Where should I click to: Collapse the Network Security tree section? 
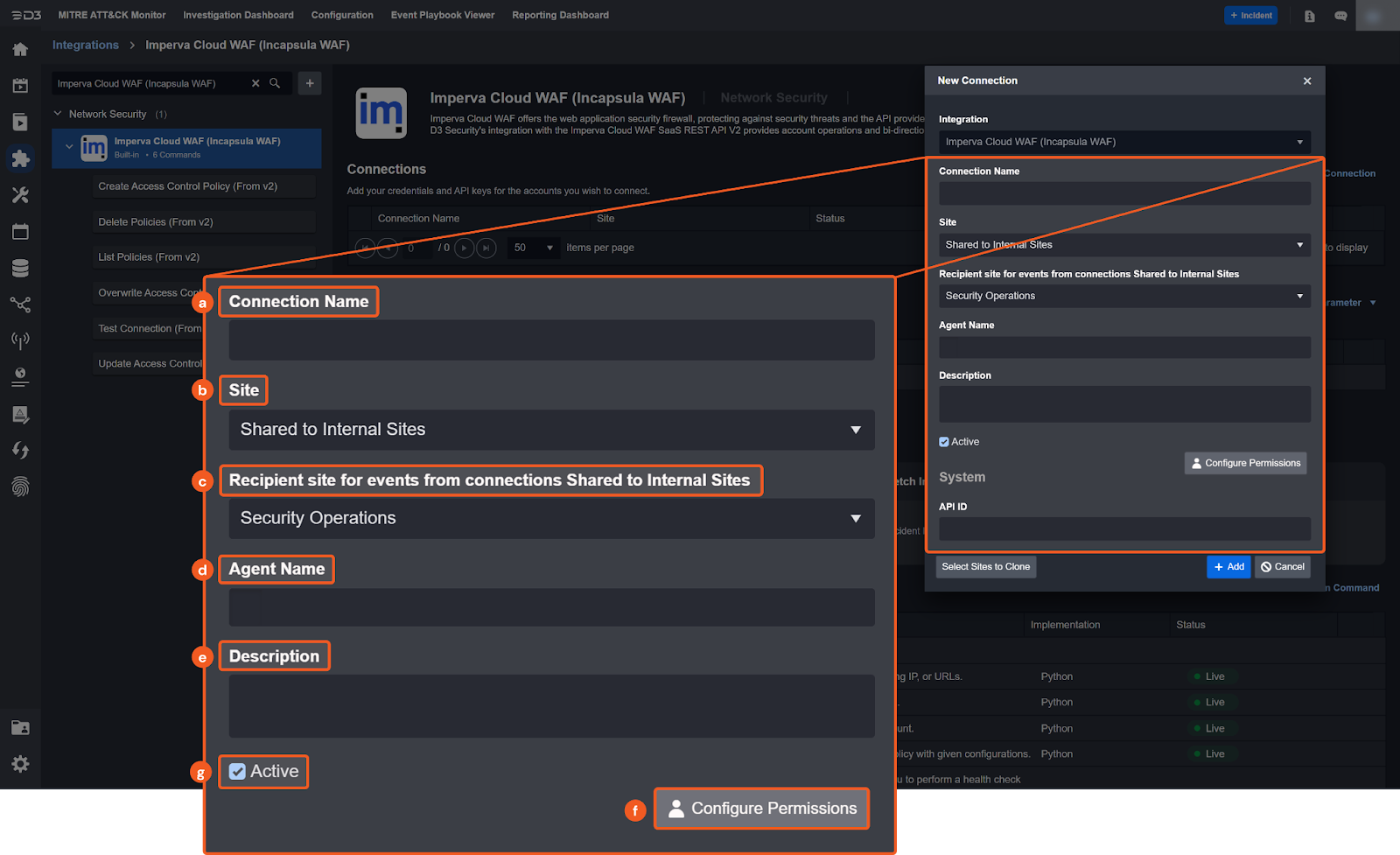coord(57,114)
